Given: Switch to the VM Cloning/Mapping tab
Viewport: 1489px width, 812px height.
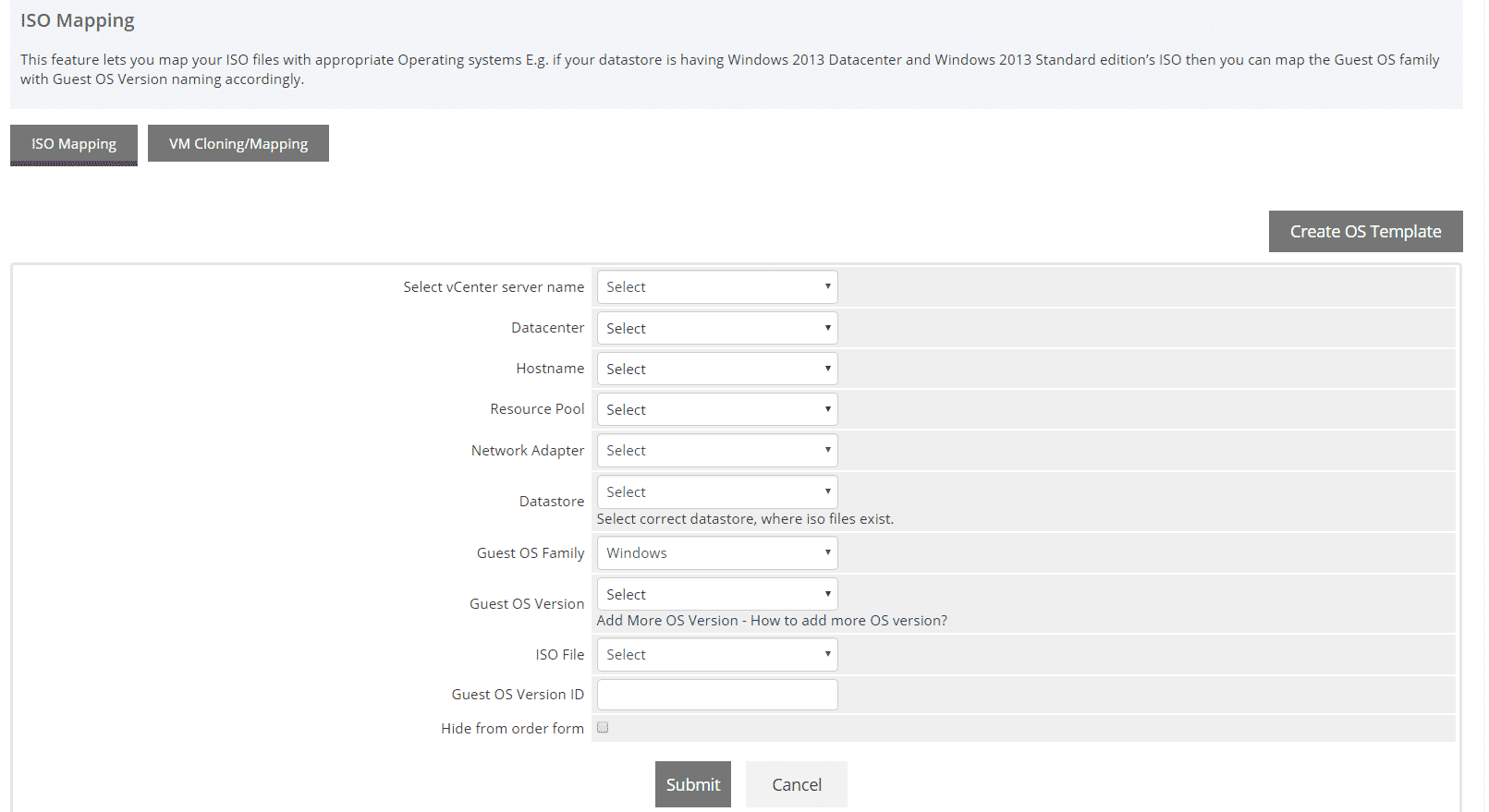Looking at the screenshot, I should pyautogui.click(x=238, y=144).
